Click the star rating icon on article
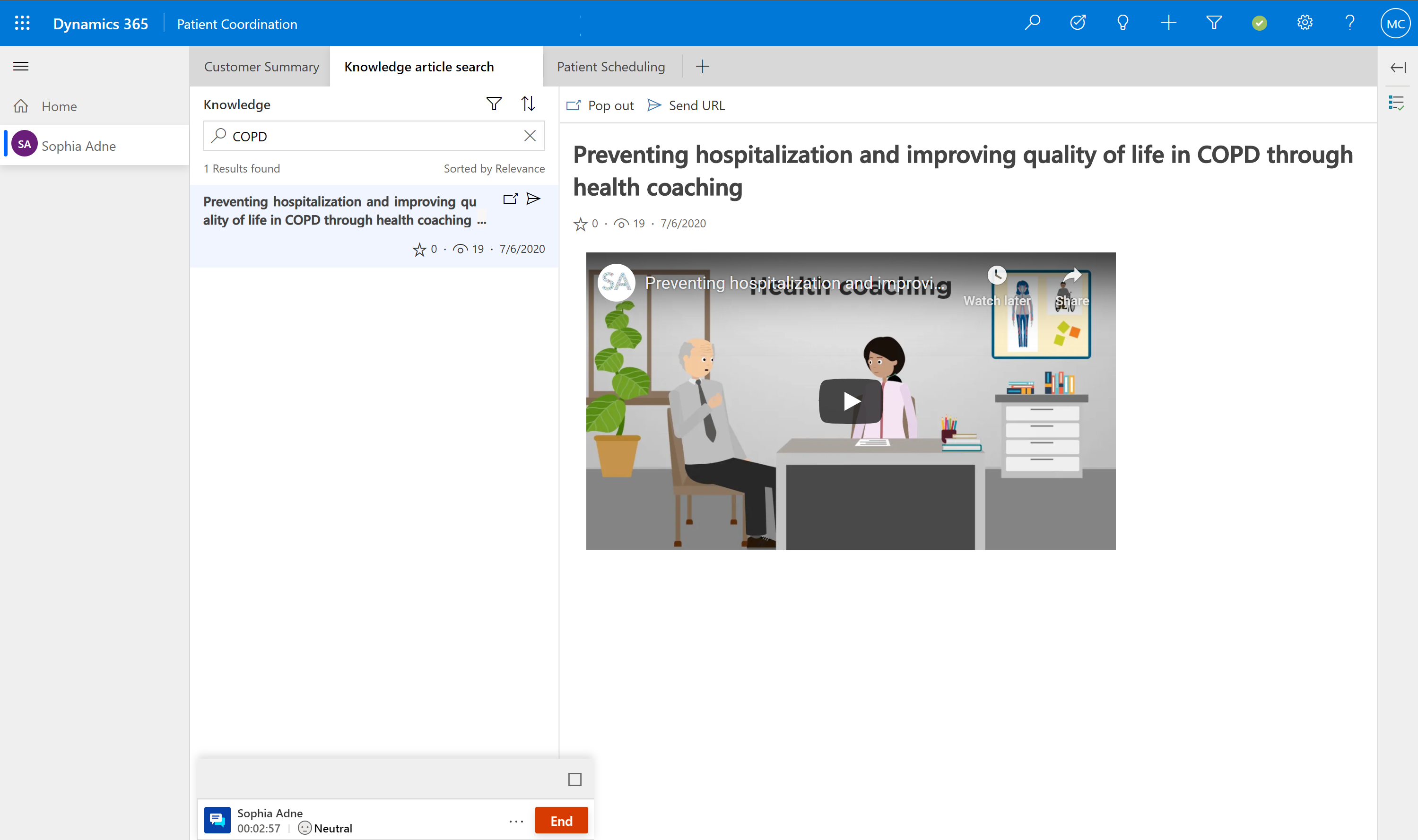This screenshot has width=1418, height=840. pos(581,223)
